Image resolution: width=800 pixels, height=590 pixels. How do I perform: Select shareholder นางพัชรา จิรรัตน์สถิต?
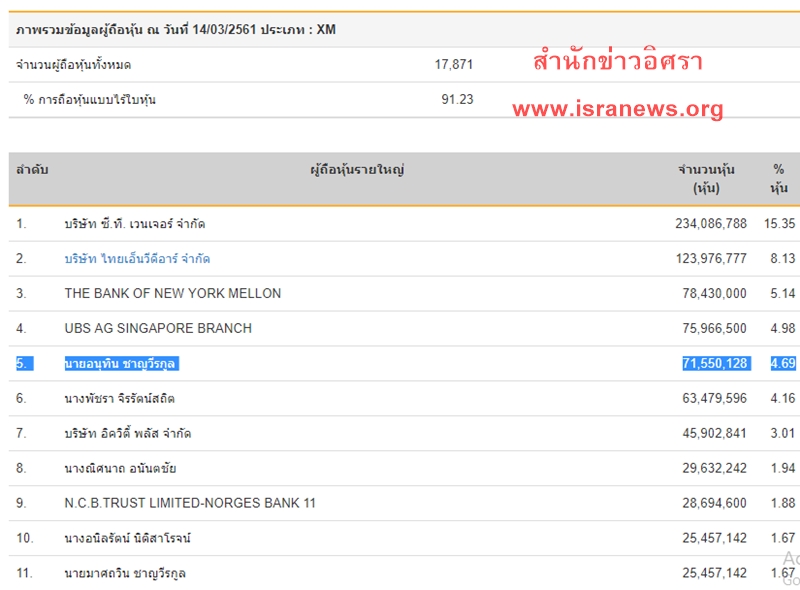120,399
